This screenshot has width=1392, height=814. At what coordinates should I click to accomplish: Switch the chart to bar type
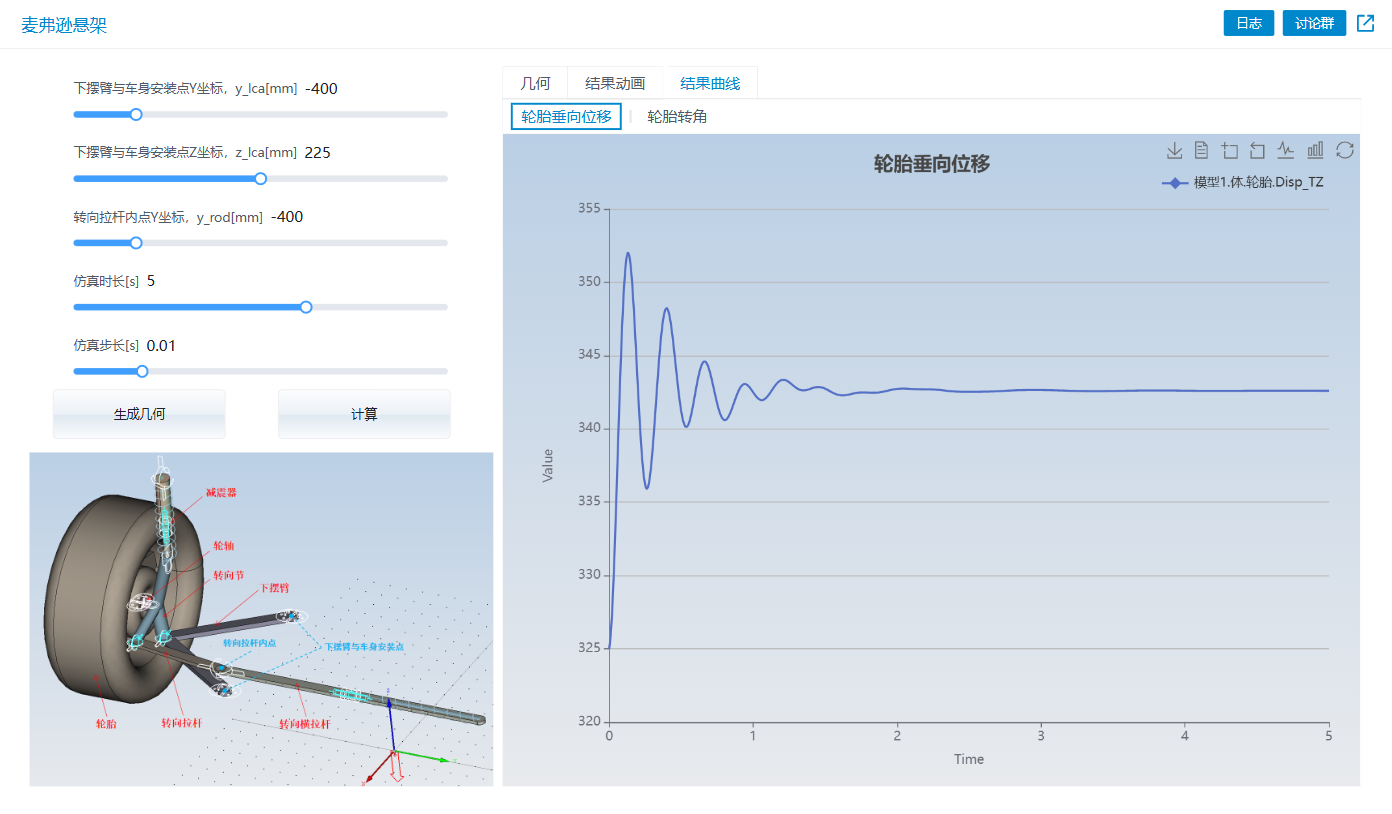point(1315,150)
